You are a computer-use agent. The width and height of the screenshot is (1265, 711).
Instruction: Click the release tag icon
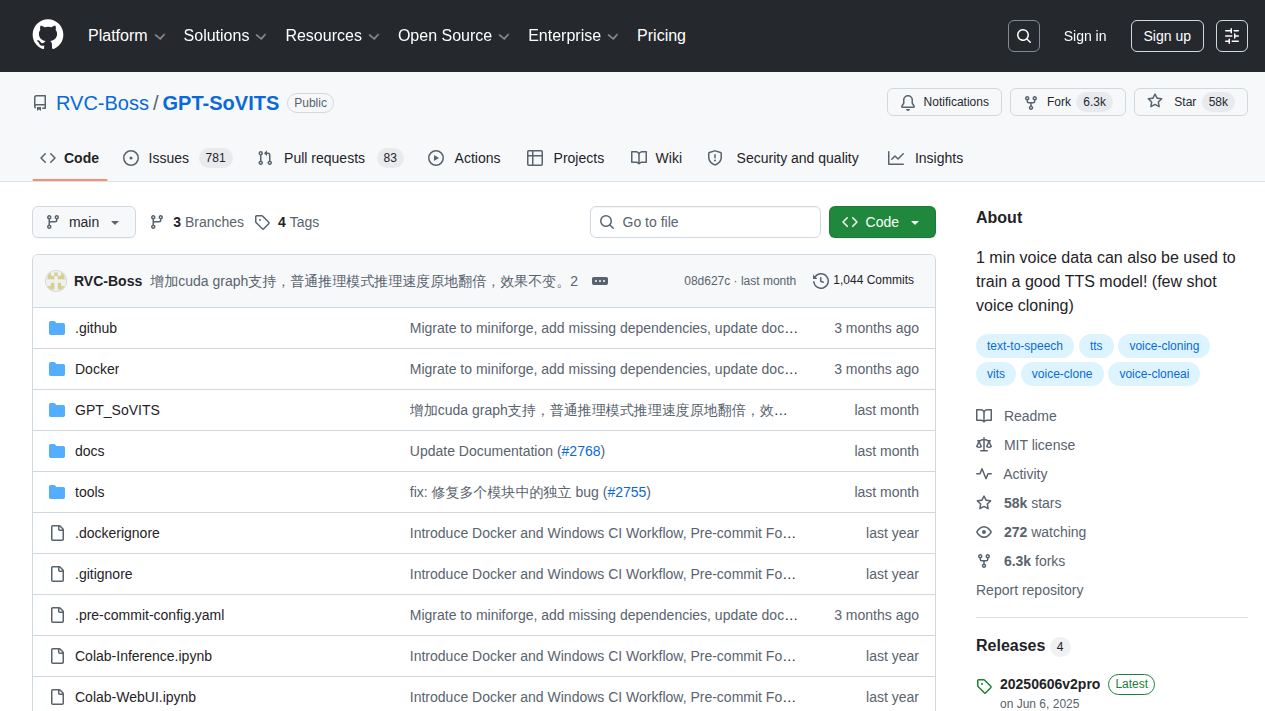tap(984, 686)
